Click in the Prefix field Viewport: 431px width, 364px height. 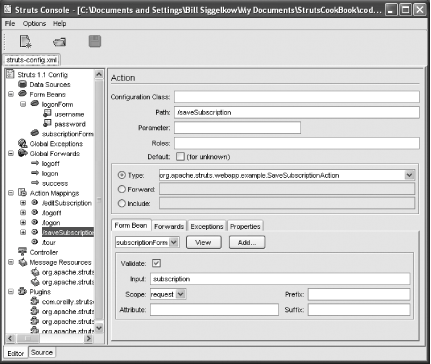click(x=359, y=294)
